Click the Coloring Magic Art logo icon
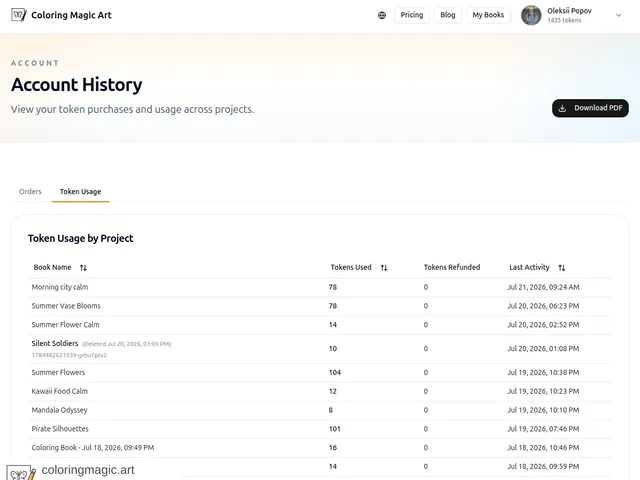 [19, 15]
